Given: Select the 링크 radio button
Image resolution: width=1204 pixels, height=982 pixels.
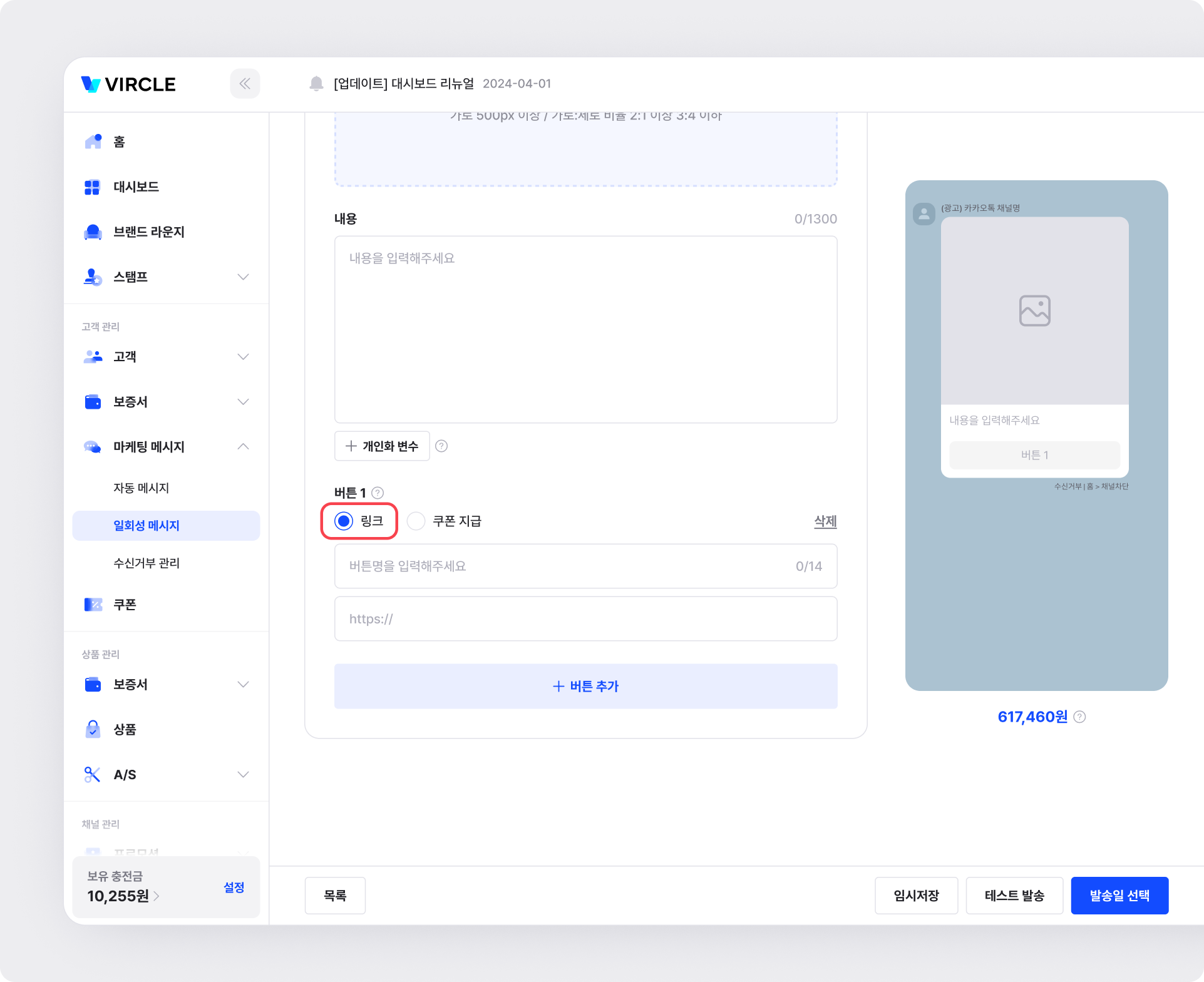Looking at the screenshot, I should click(344, 521).
